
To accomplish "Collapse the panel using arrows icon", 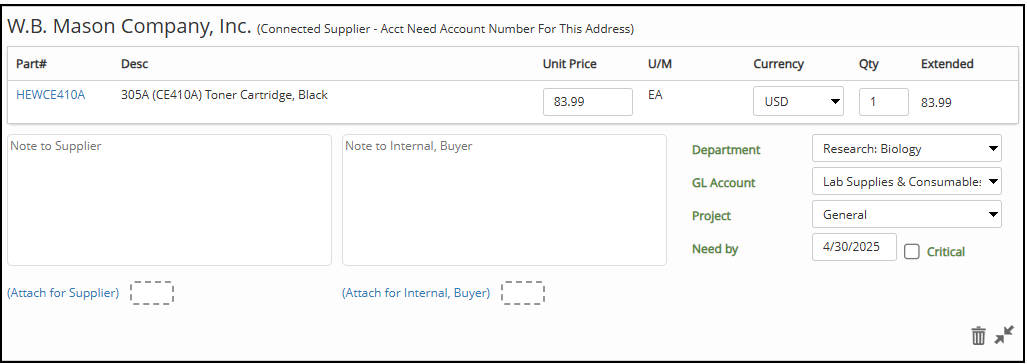I will [x=1003, y=335].
